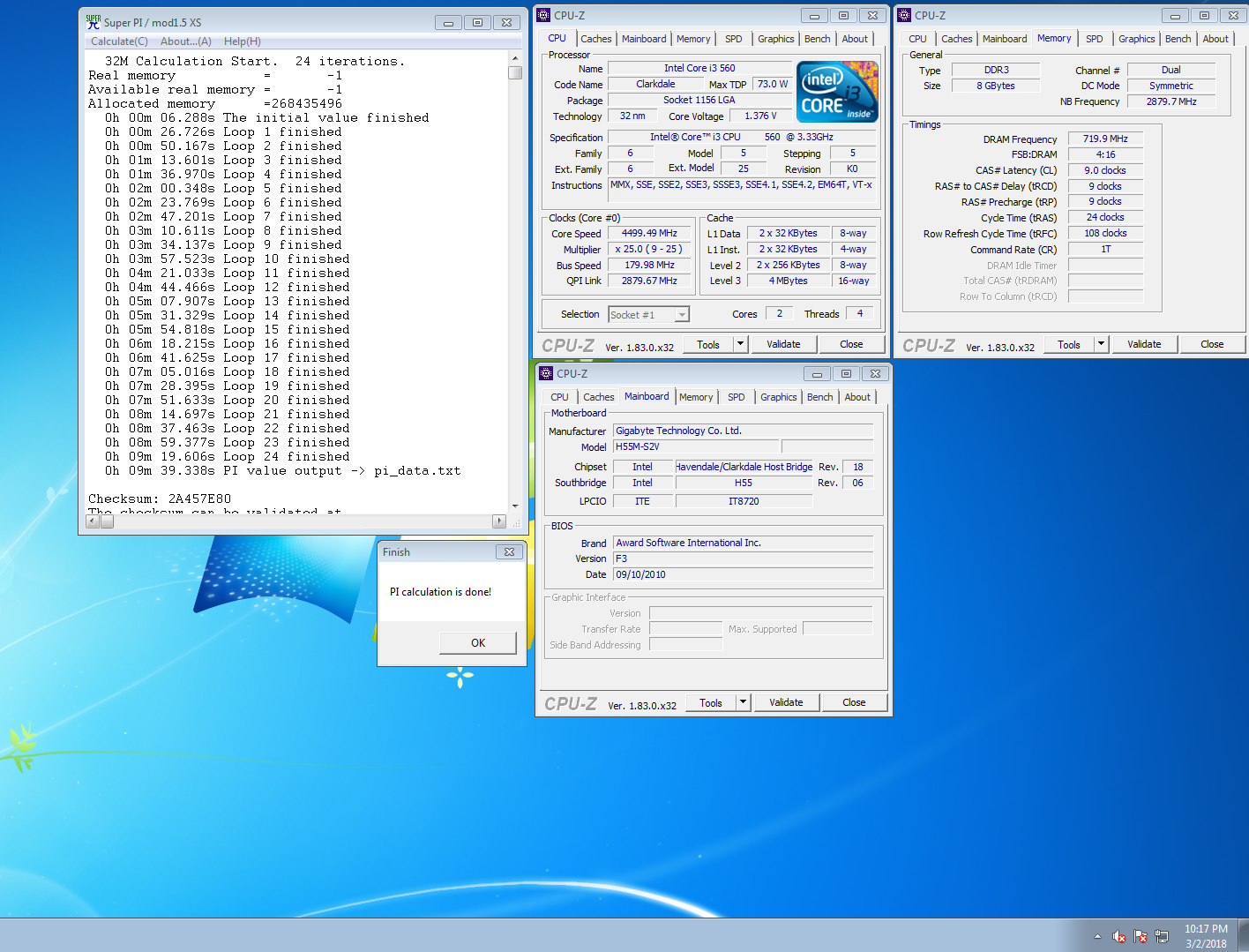Click the NB Frequency value 2879.7 MHz
The image size is (1249, 952).
1171,101
